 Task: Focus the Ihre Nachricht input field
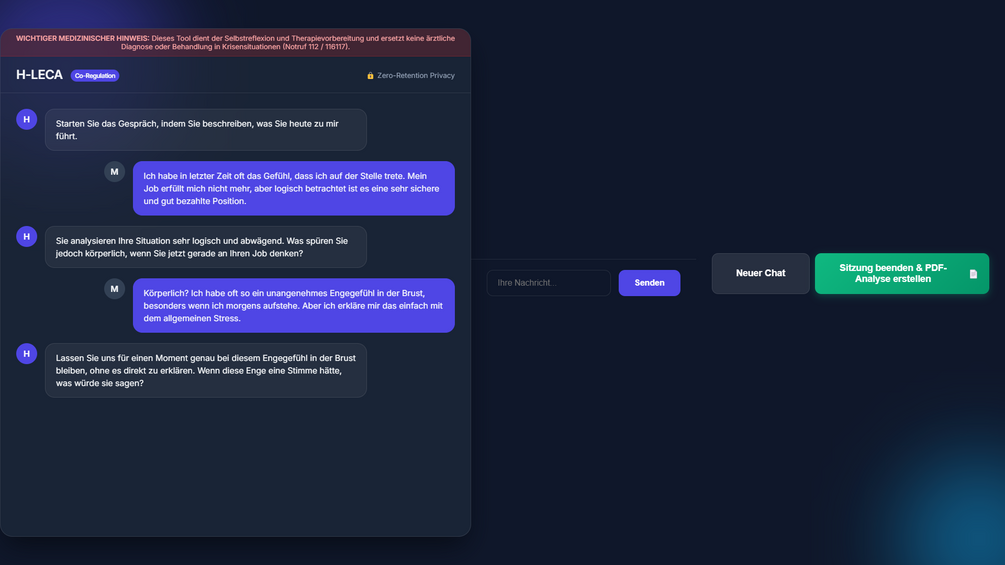[549, 282]
